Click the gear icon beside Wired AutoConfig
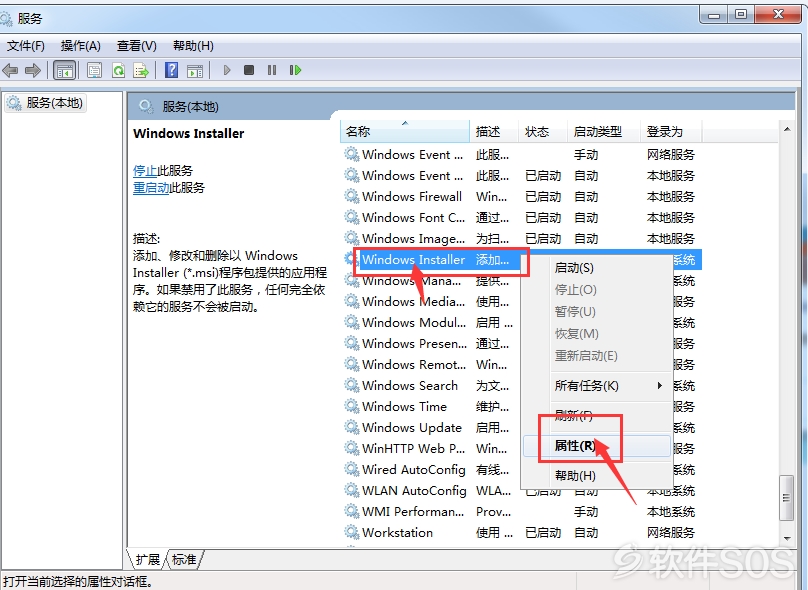The height and width of the screenshot is (590, 808). (352, 469)
